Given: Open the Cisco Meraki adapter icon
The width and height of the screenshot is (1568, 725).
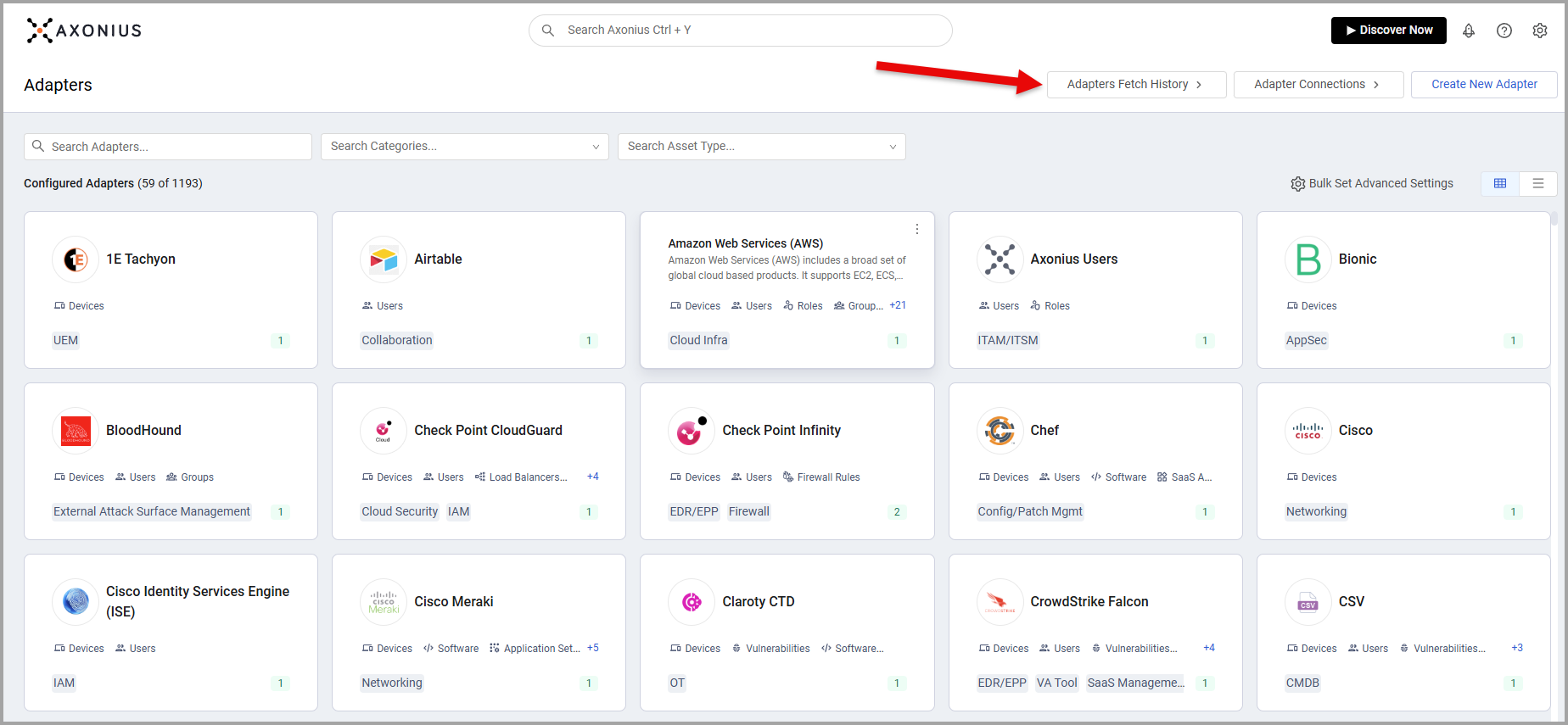Looking at the screenshot, I should click(384, 602).
